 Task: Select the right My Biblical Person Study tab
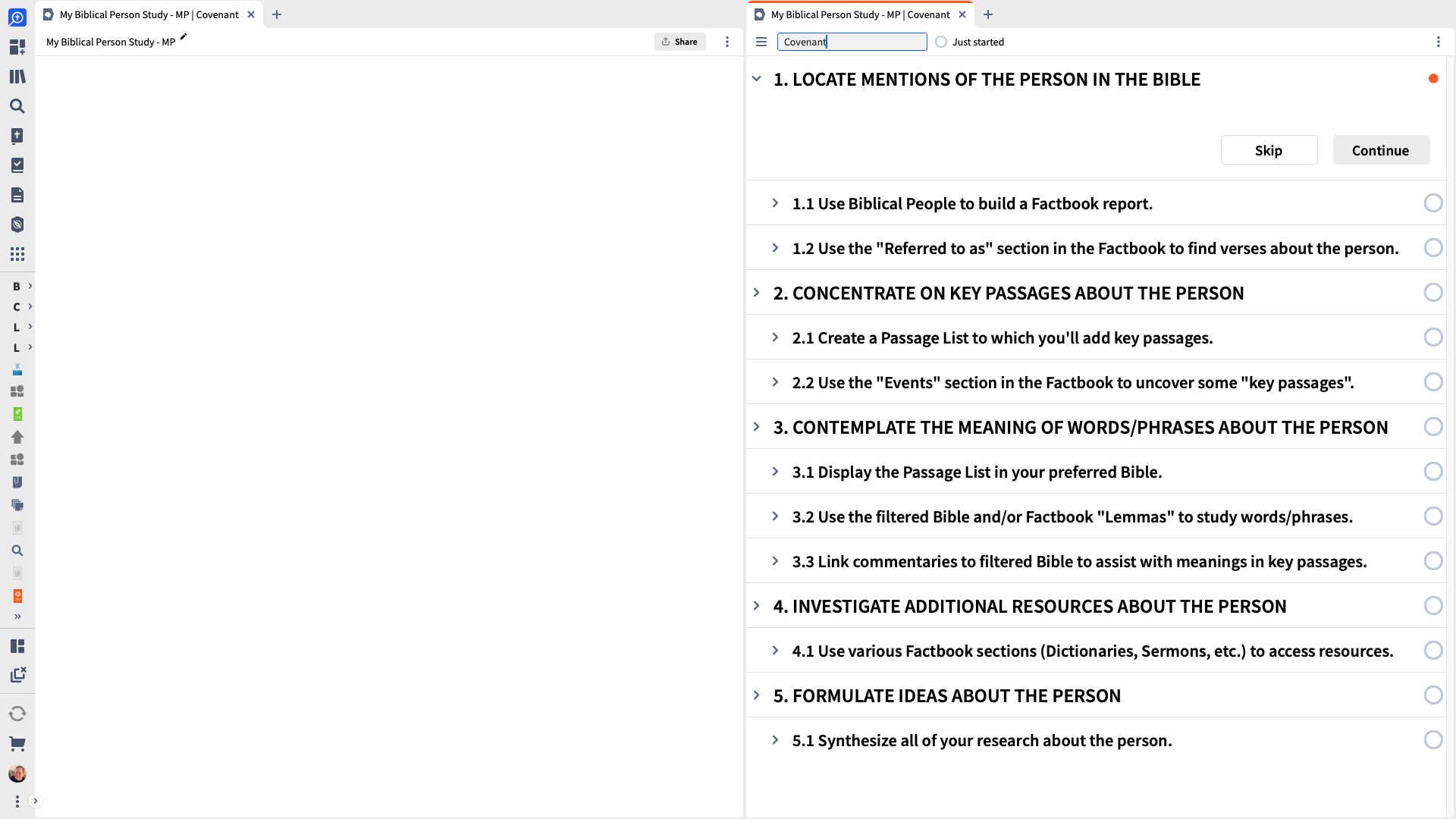tap(860, 14)
